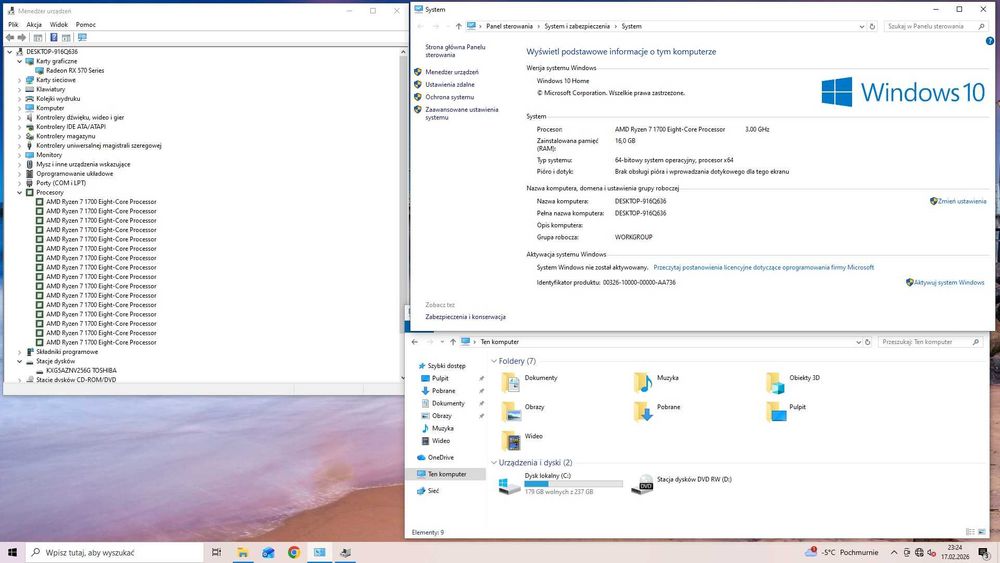Viewport: 1000px width, 563px height.
Task: Click Strona główna Panelu sterowania
Action: 455,51
